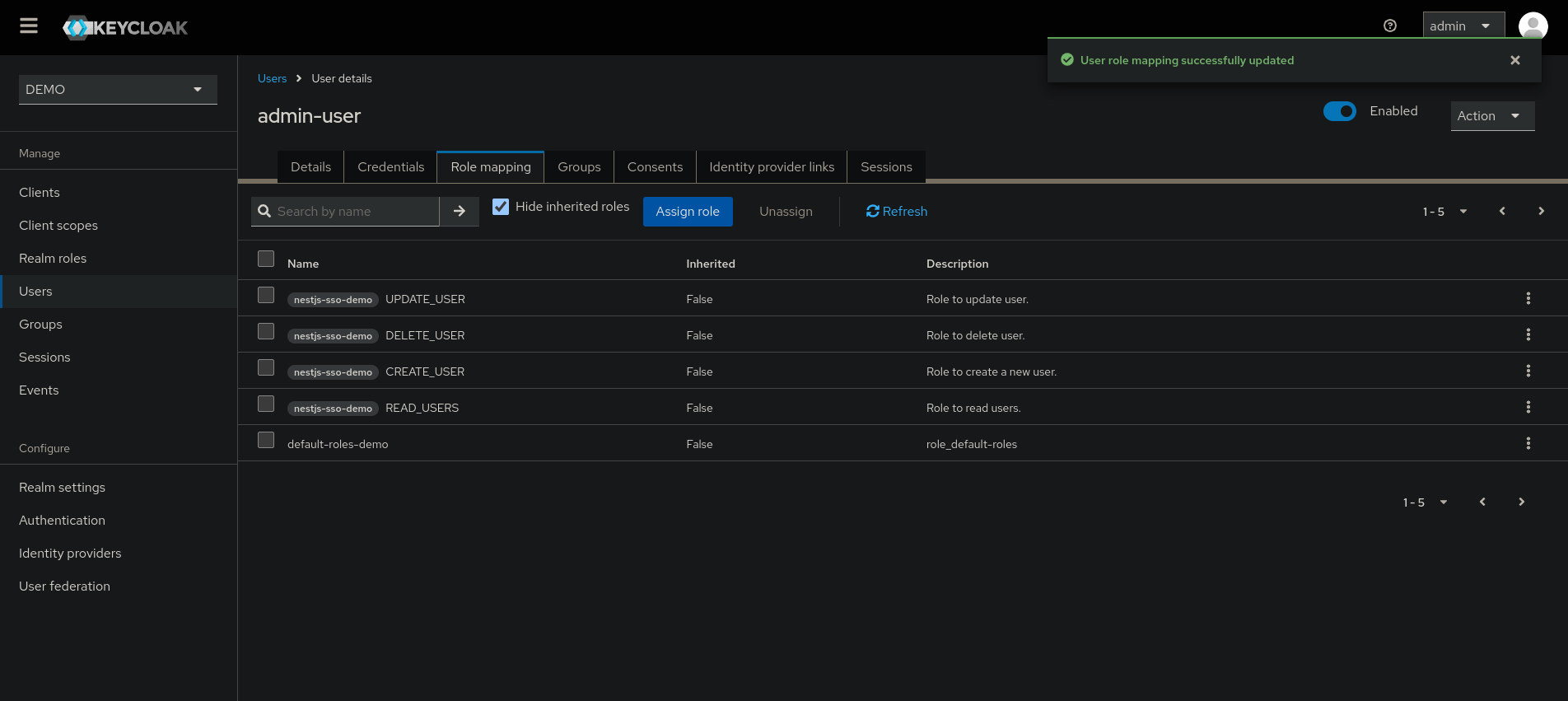
Task: Open the hamburger navigation menu
Action: click(x=29, y=26)
